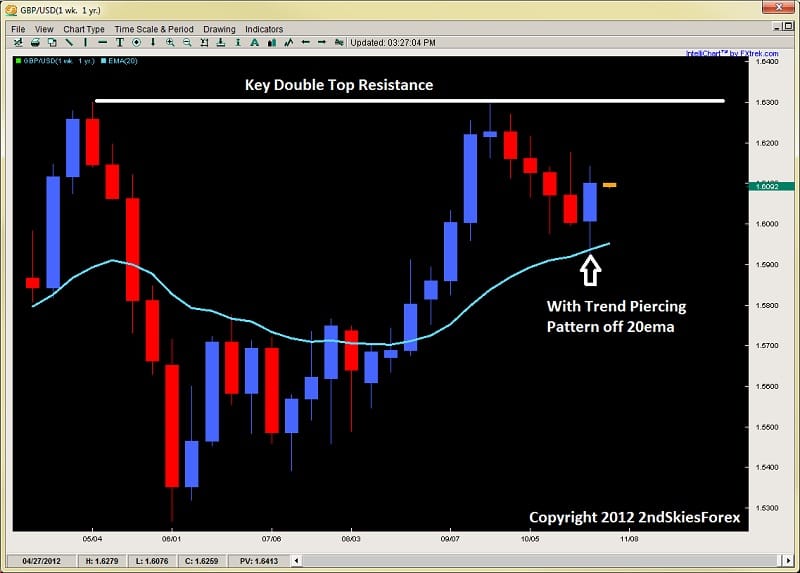Open the Indicators menu
The height and width of the screenshot is (573, 800).
click(264, 29)
